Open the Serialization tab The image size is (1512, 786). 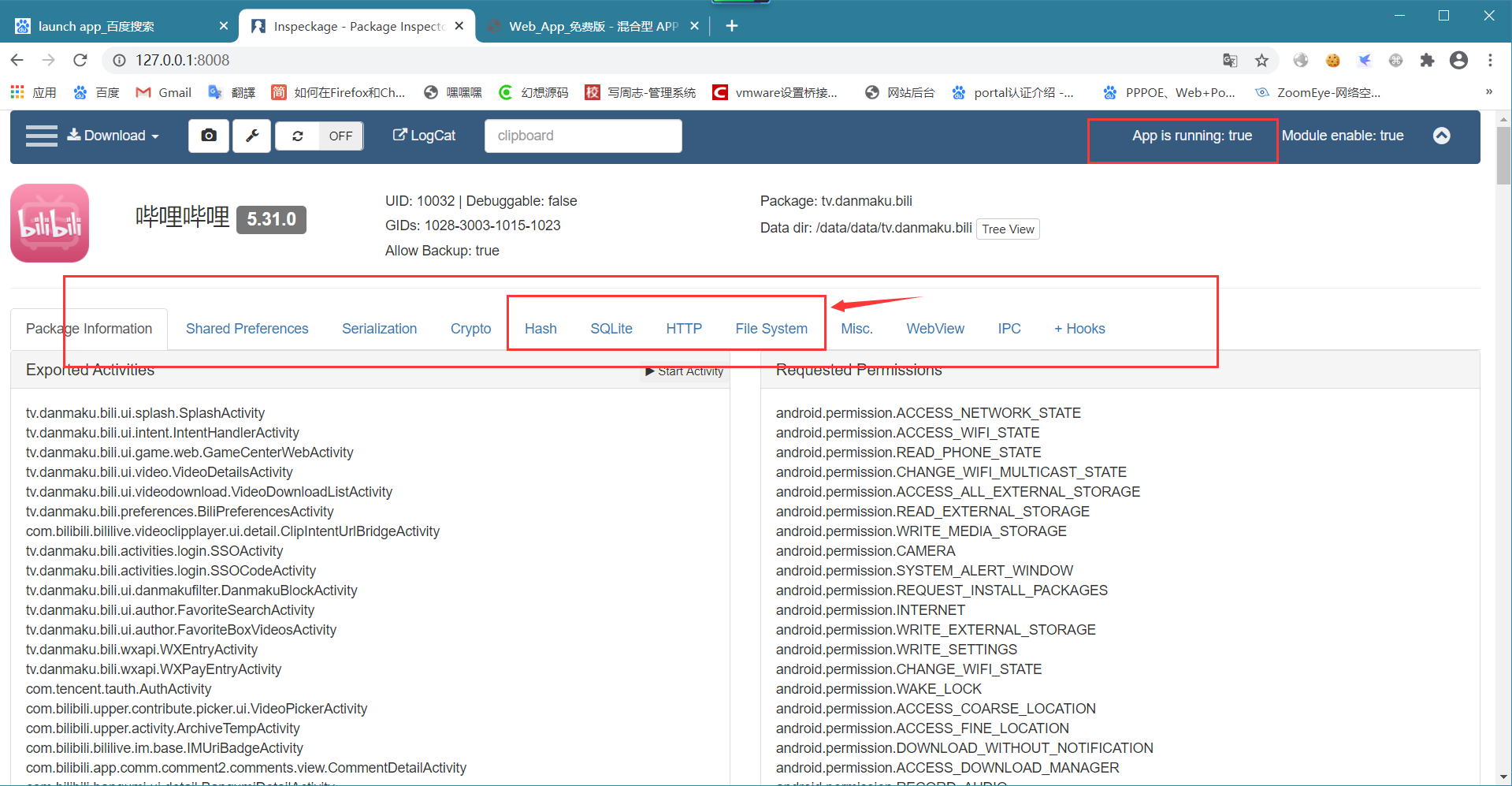379,329
